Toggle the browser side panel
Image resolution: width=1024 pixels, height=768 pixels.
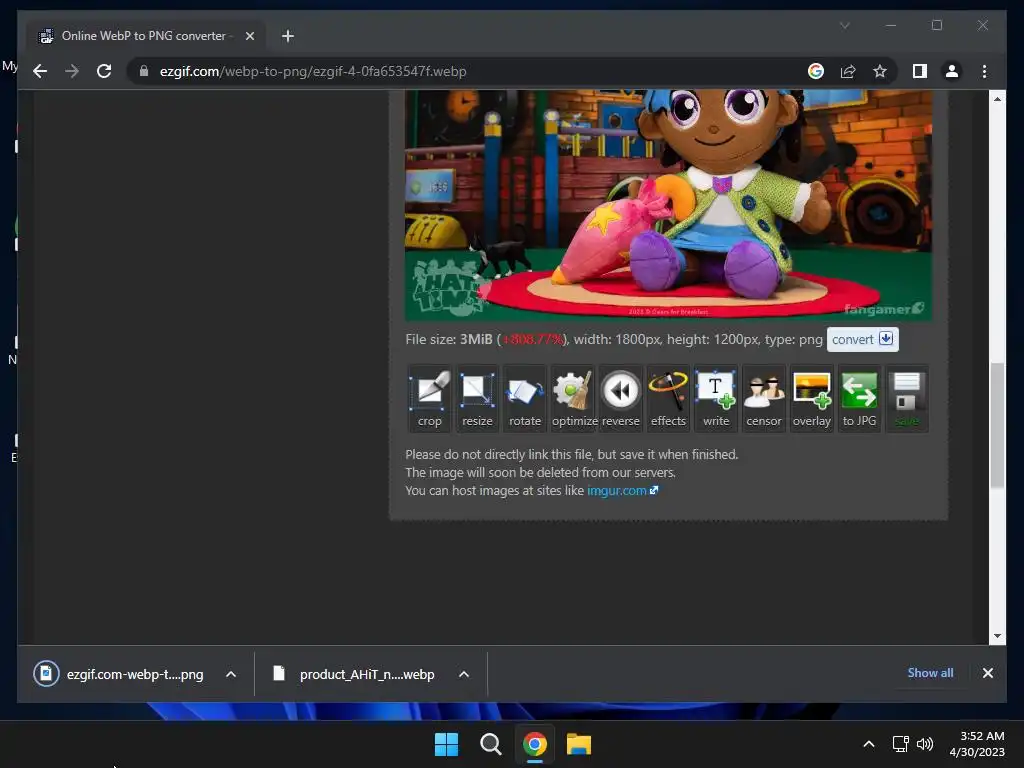[920, 71]
